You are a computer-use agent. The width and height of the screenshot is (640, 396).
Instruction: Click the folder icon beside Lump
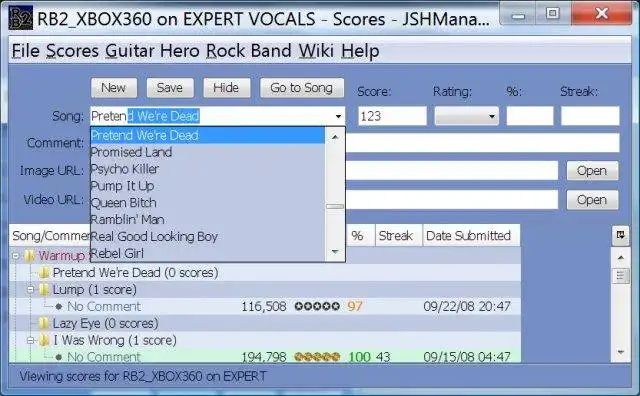[x=44, y=289]
